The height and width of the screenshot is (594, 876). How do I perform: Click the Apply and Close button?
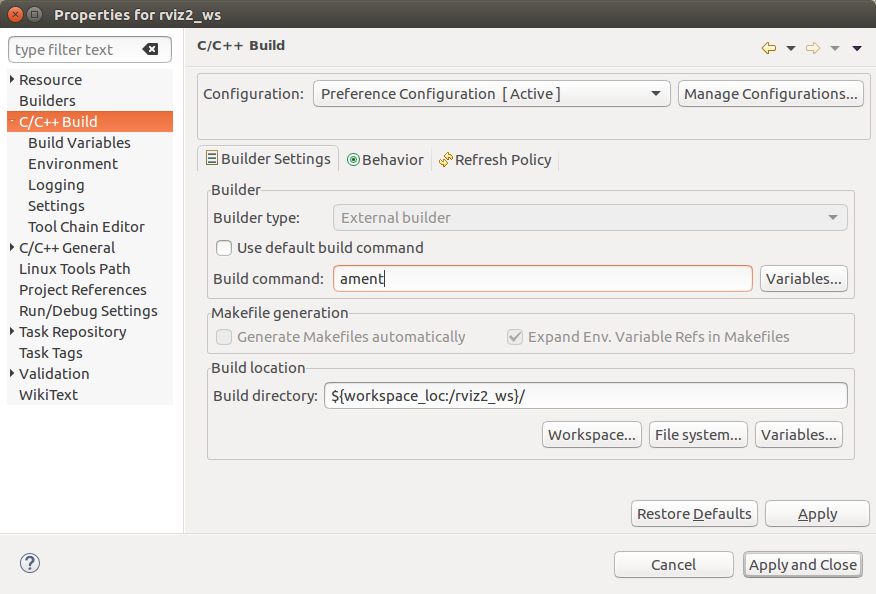pyautogui.click(x=802, y=565)
